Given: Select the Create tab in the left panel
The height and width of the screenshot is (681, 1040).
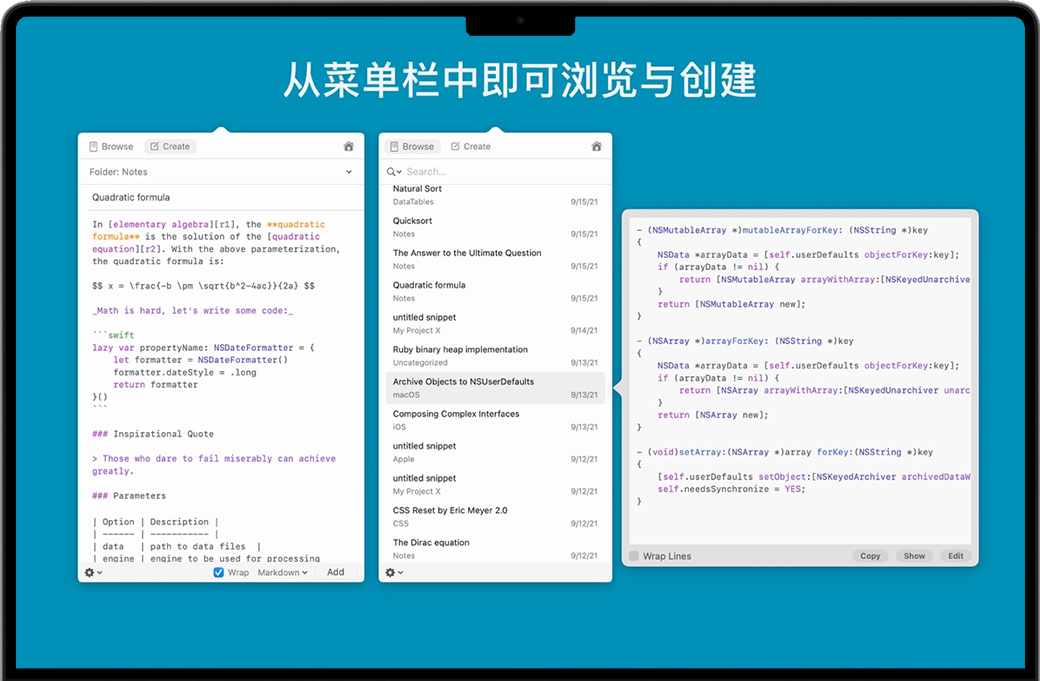Looking at the screenshot, I should pos(170,147).
